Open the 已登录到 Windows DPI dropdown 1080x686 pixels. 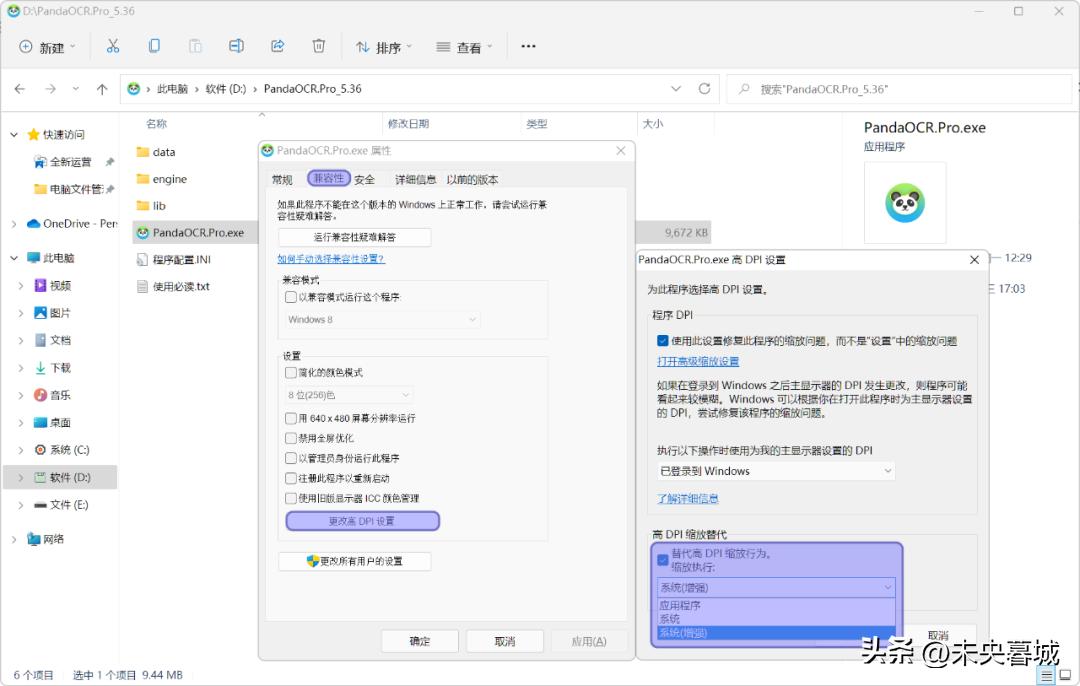(x=775, y=470)
